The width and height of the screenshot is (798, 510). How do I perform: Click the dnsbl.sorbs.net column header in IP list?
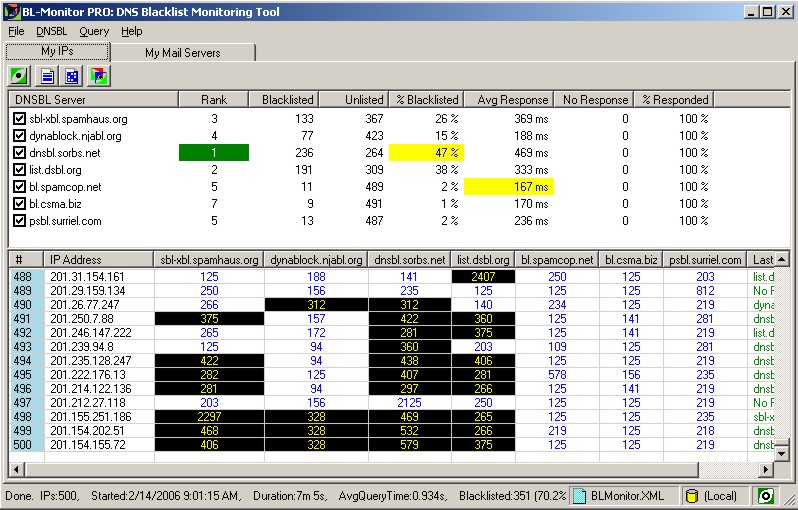point(409,260)
